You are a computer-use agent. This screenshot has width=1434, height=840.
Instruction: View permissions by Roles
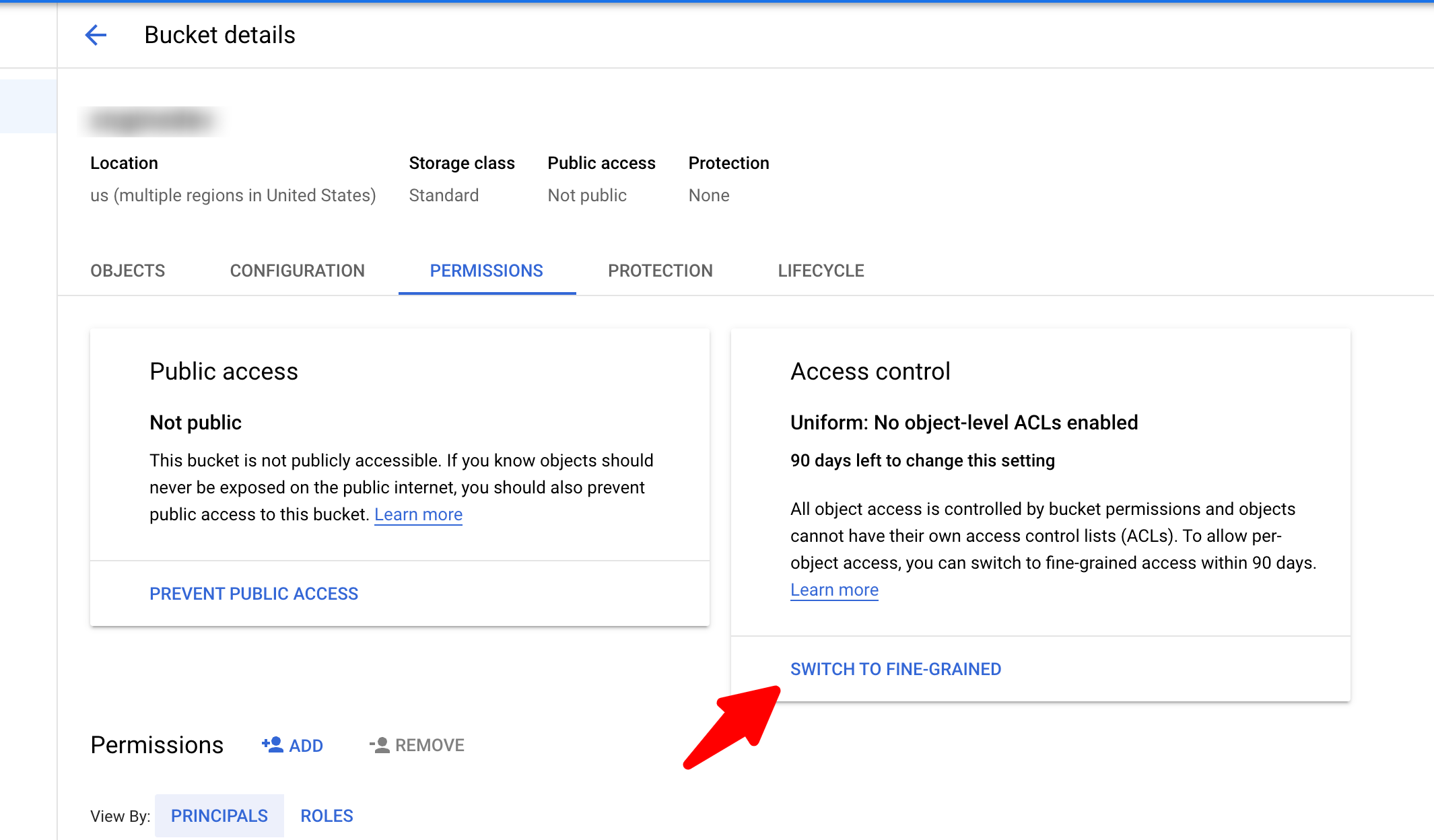click(327, 816)
